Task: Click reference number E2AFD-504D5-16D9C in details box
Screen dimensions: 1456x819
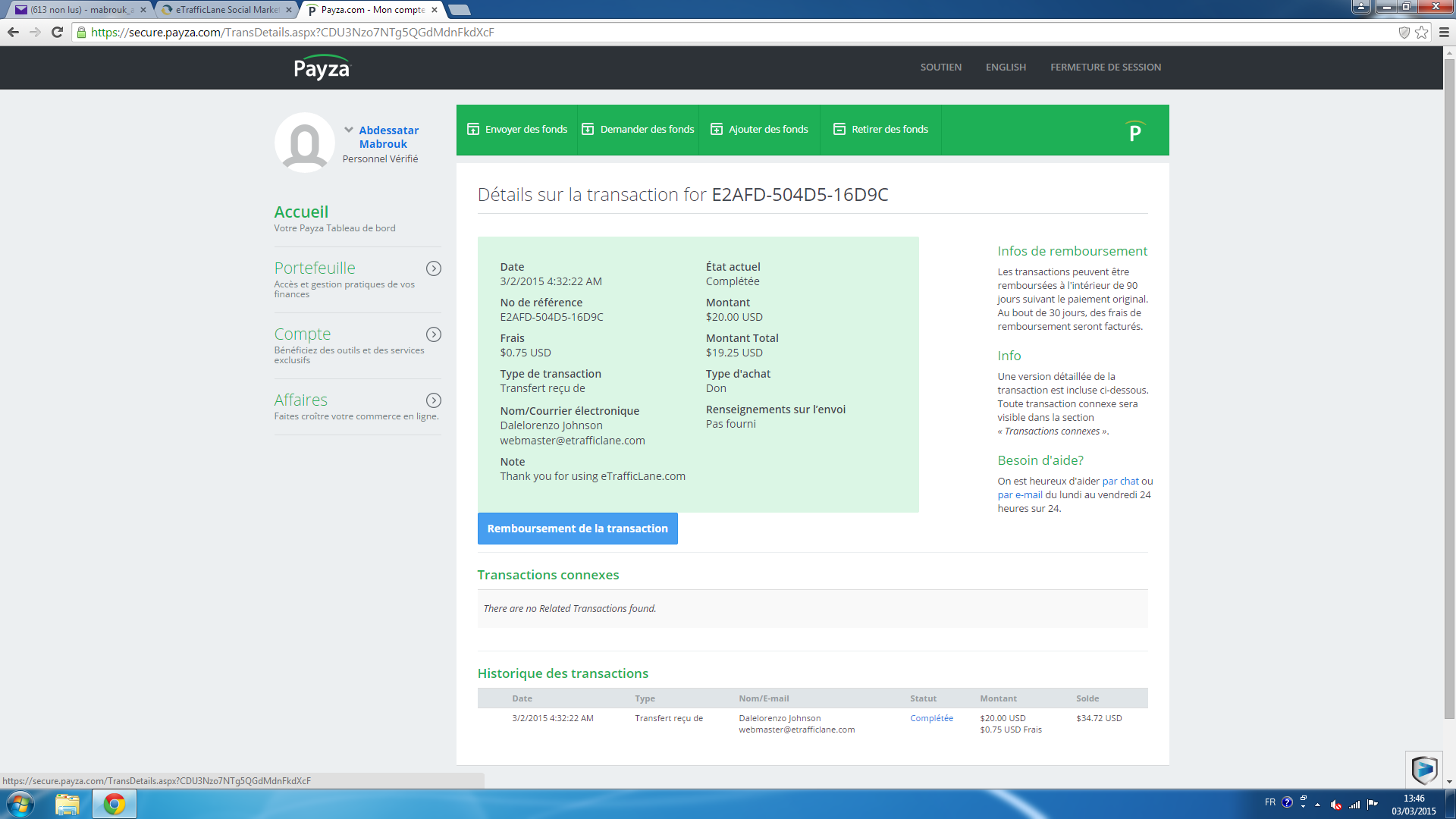Action: click(x=551, y=317)
